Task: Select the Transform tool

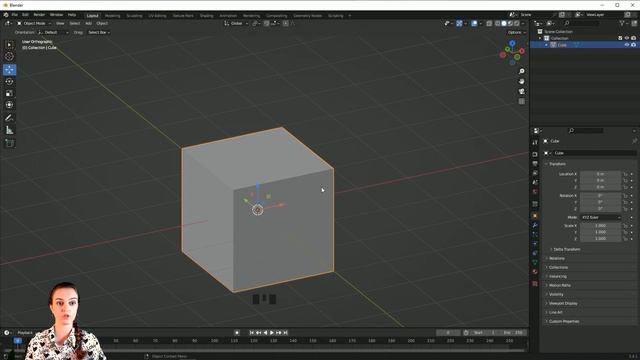Action: point(9,105)
